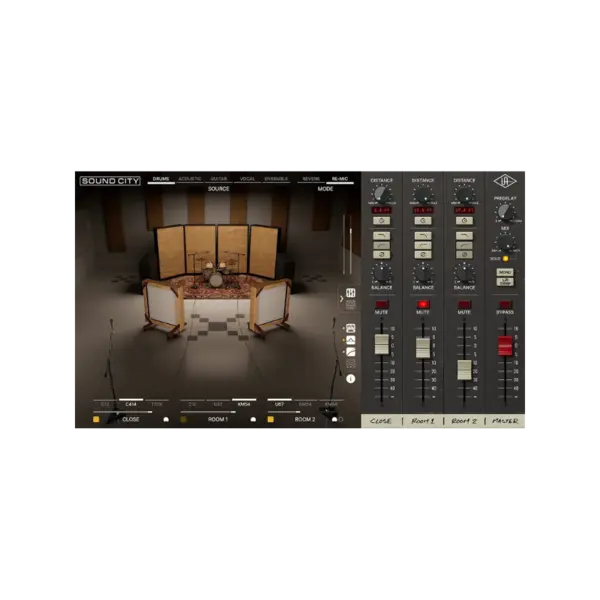The height and width of the screenshot is (600, 600).
Task: Click the master red fader handle
Action: 505,346
